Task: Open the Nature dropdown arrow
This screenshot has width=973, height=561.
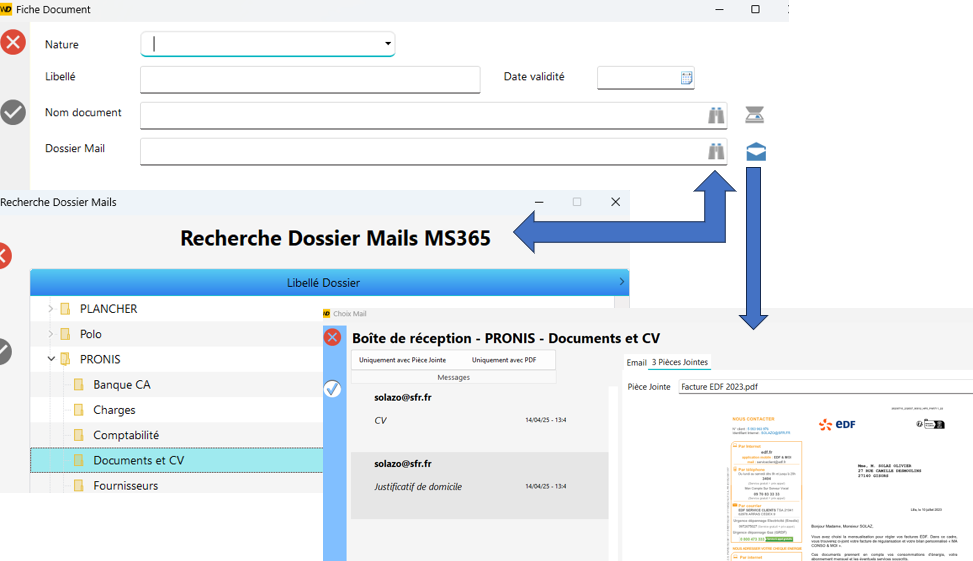Action: (x=388, y=43)
